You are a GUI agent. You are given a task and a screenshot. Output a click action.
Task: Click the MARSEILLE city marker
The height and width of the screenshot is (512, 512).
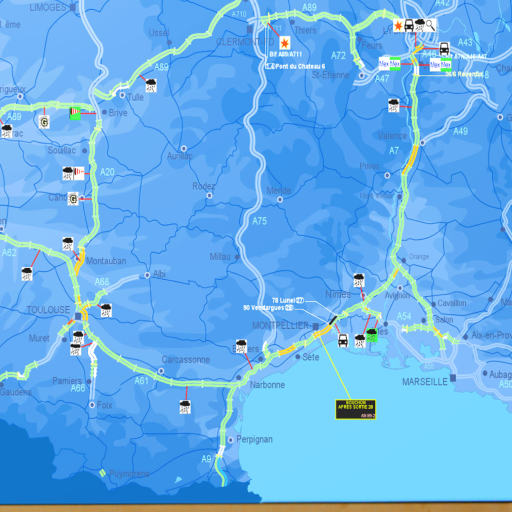(x=453, y=378)
